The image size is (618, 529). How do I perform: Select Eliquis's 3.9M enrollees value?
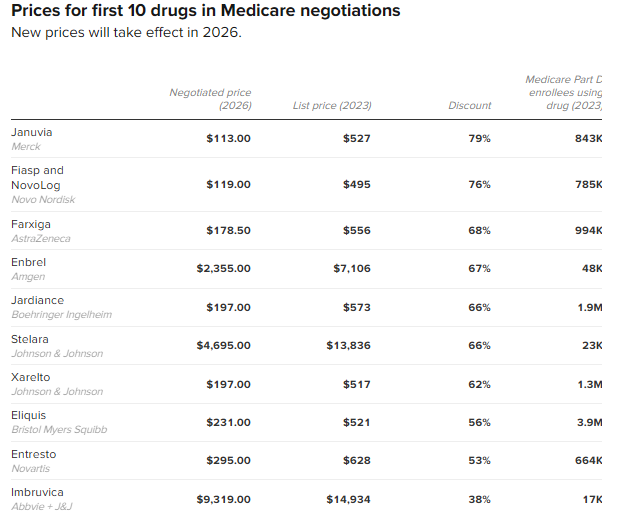pos(590,423)
